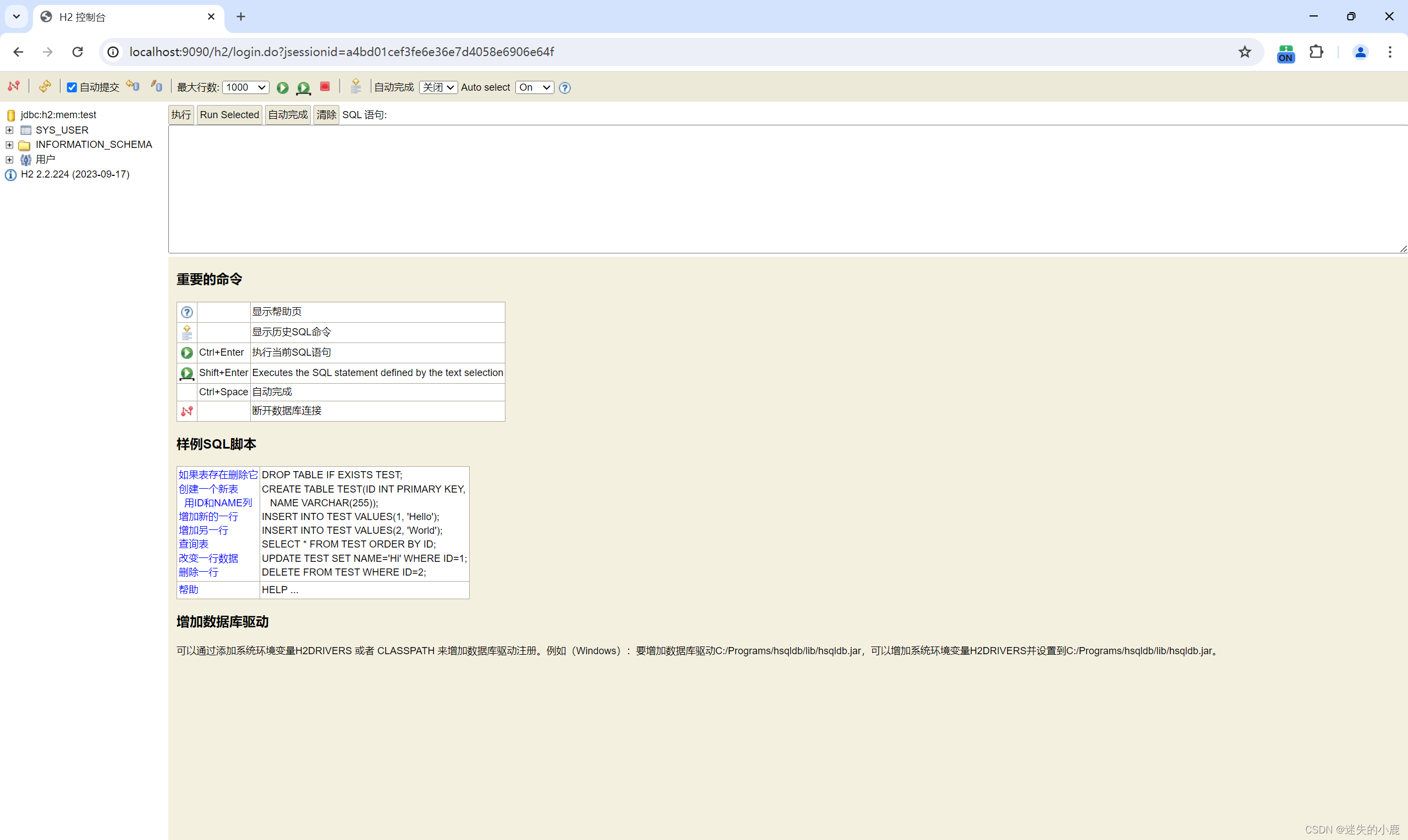
Task: Click run icon in Ctrl+Enter row
Action: [187, 352]
